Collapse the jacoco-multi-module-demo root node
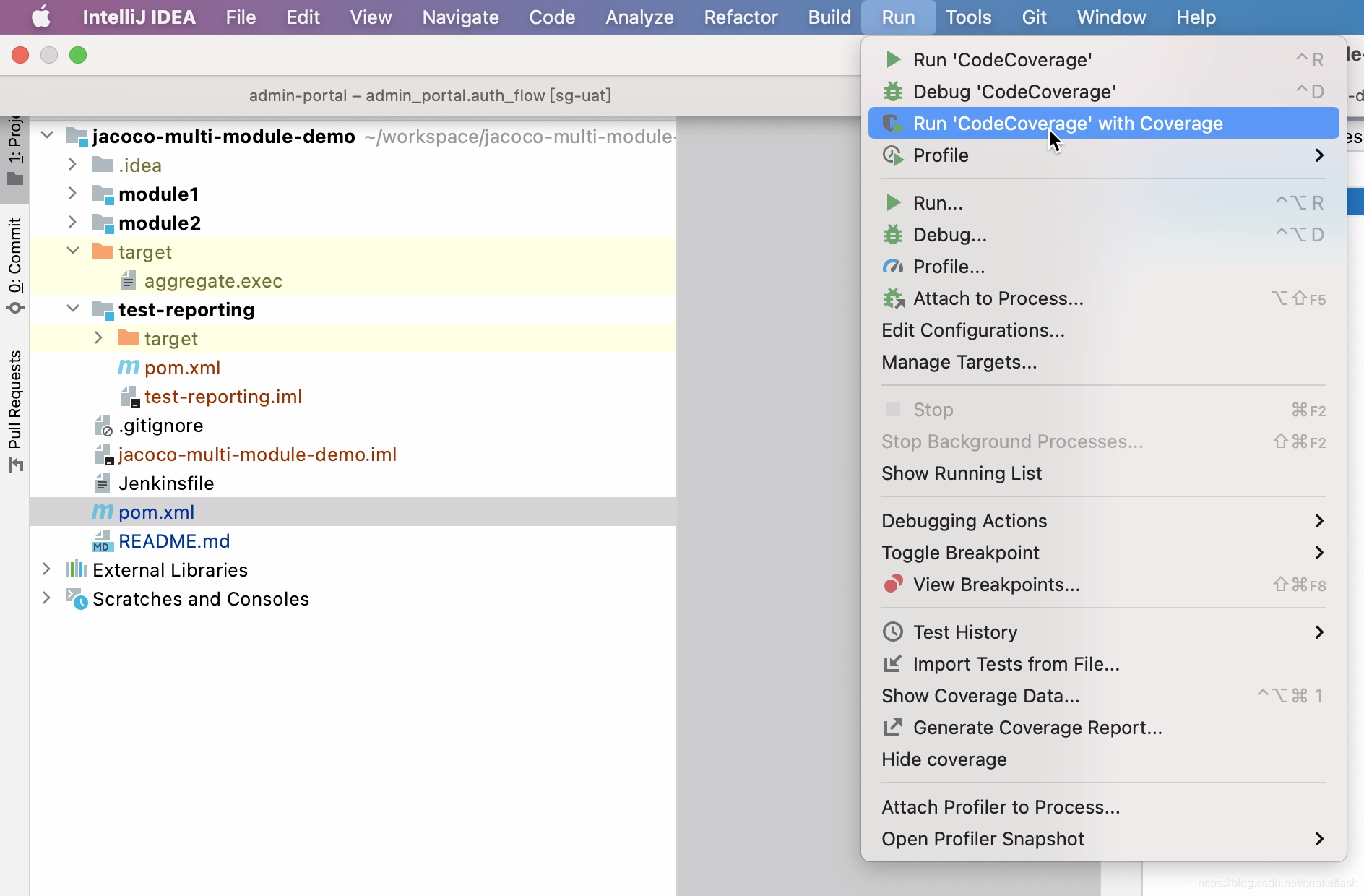Viewport: 1364px width, 896px height. pyautogui.click(x=48, y=135)
